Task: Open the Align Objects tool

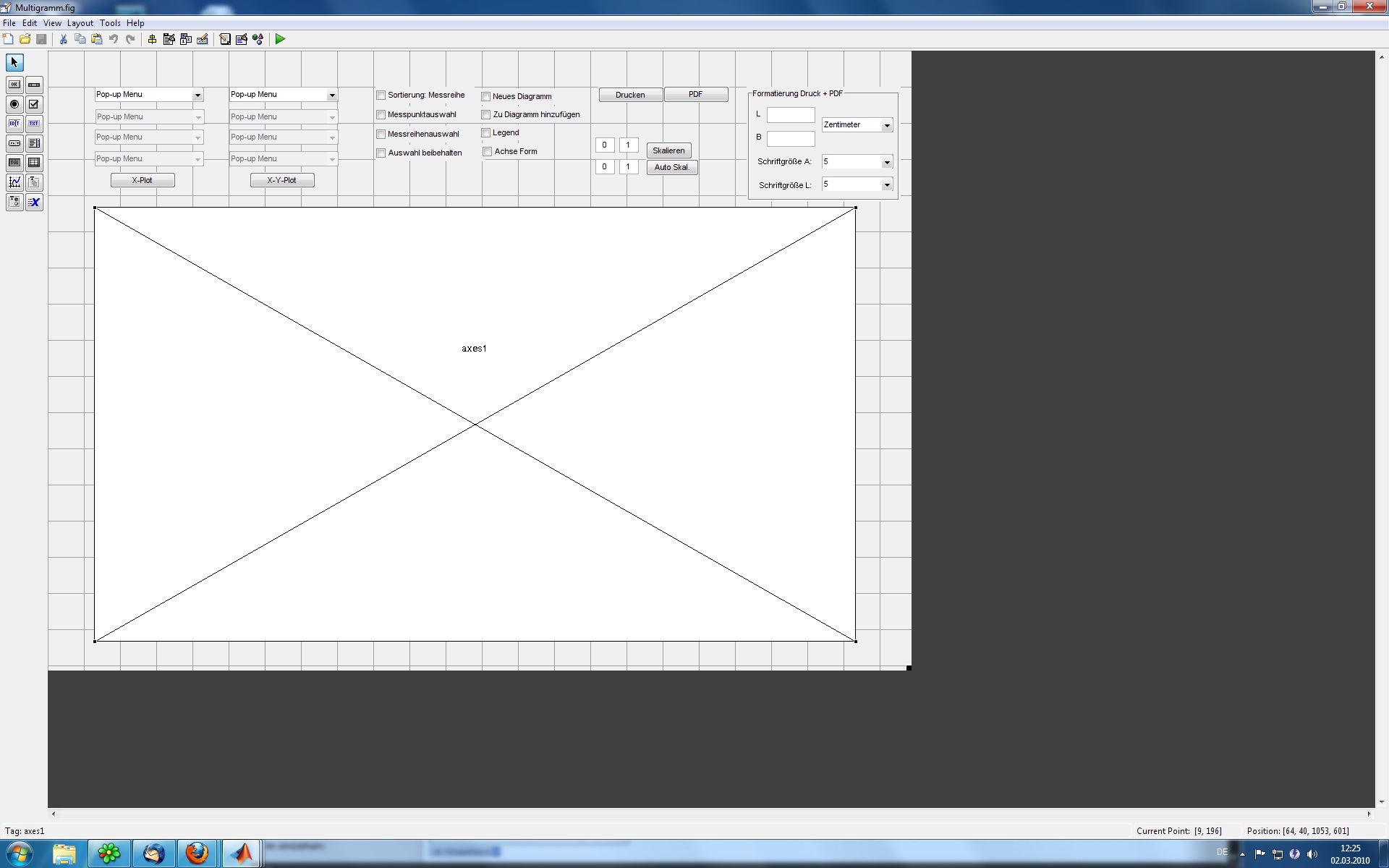Action: [x=152, y=39]
